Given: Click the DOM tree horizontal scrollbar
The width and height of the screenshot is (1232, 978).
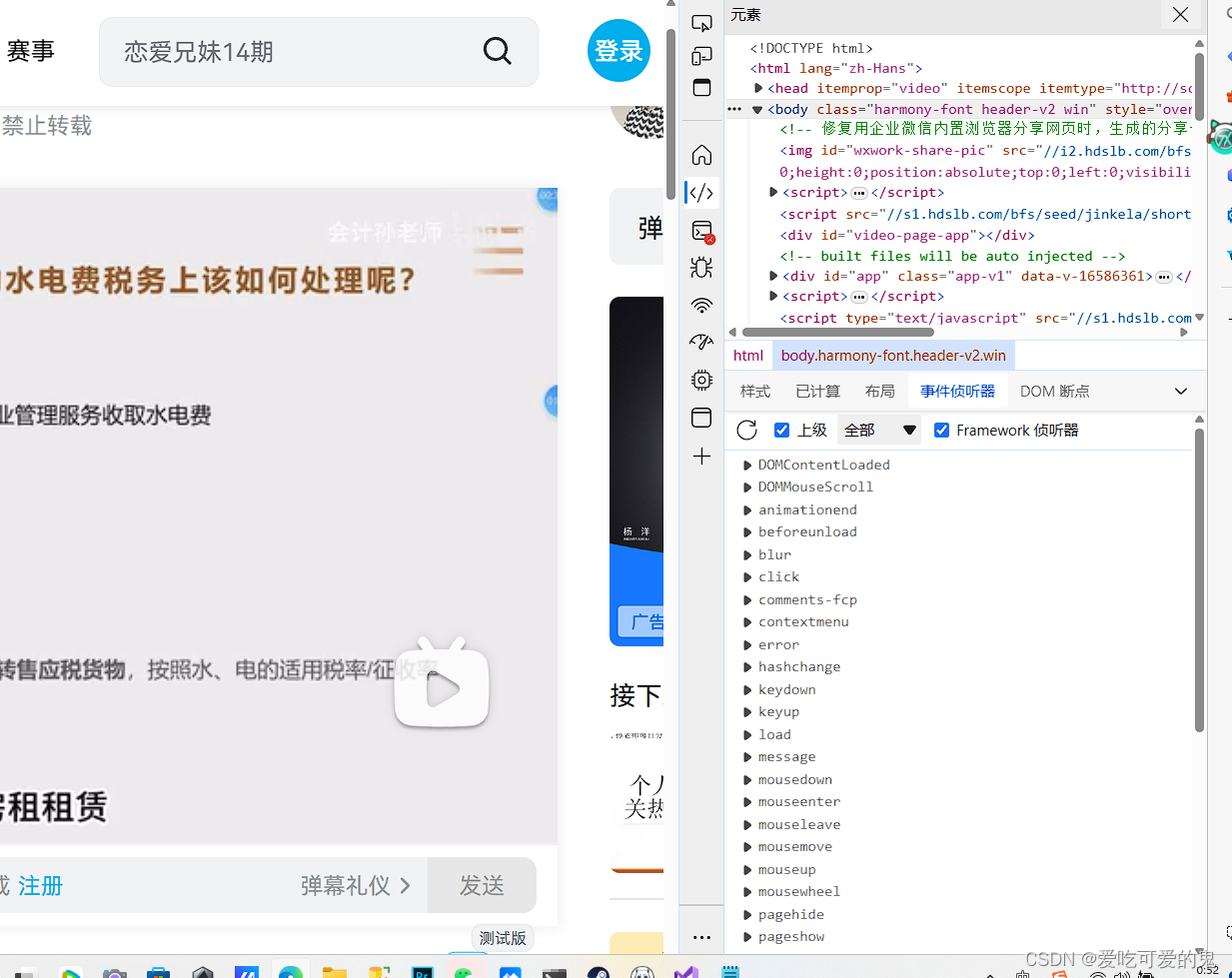Looking at the screenshot, I should 838,332.
